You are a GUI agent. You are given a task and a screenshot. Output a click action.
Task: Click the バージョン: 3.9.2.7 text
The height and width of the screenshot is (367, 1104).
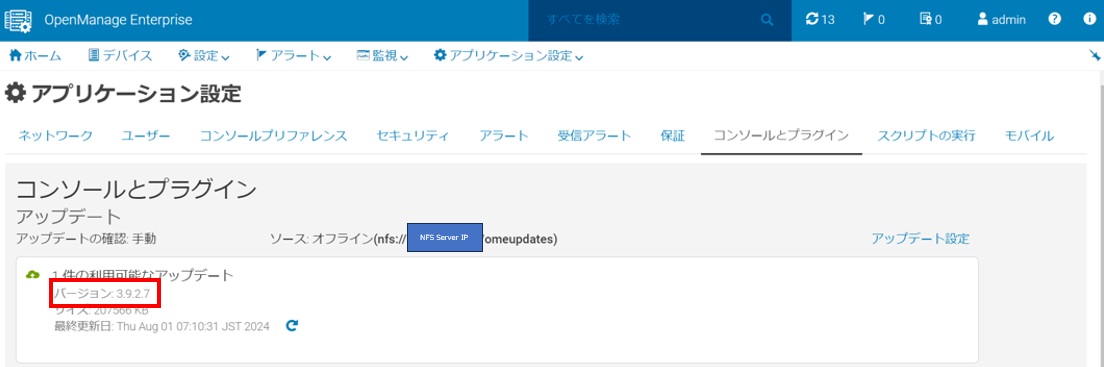tap(101, 293)
